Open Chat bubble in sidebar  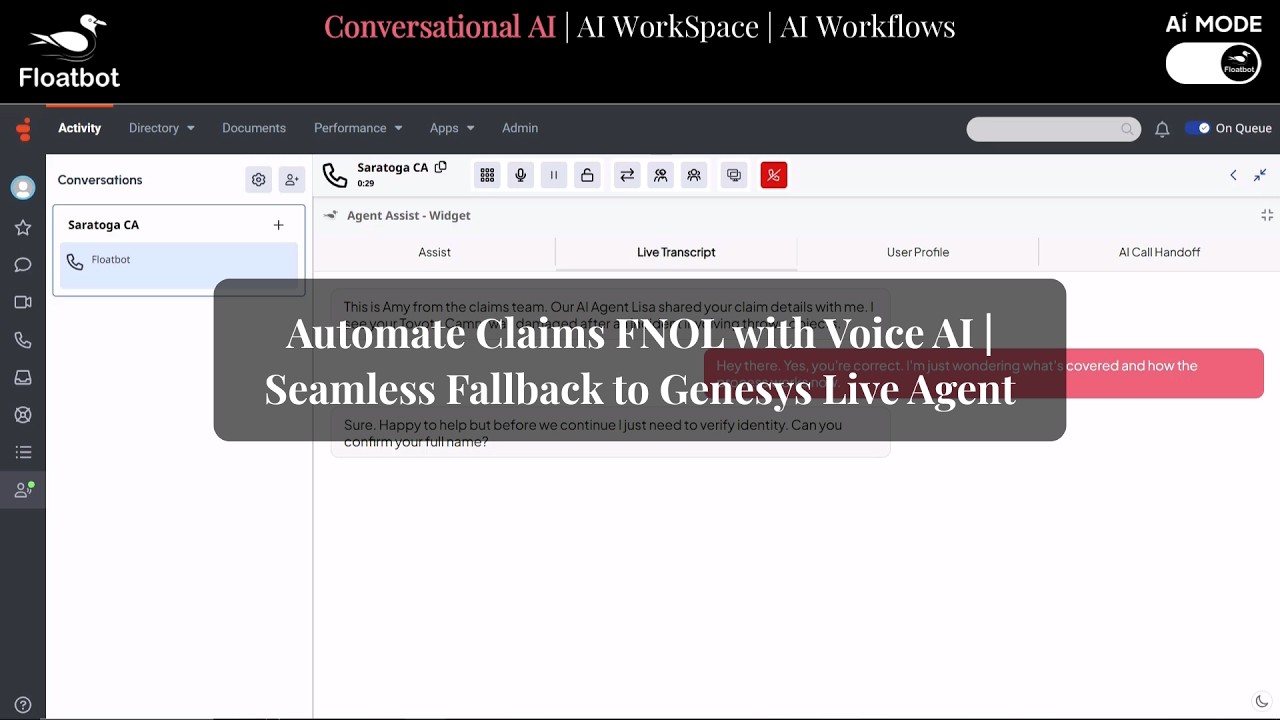pyautogui.click(x=23, y=265)
